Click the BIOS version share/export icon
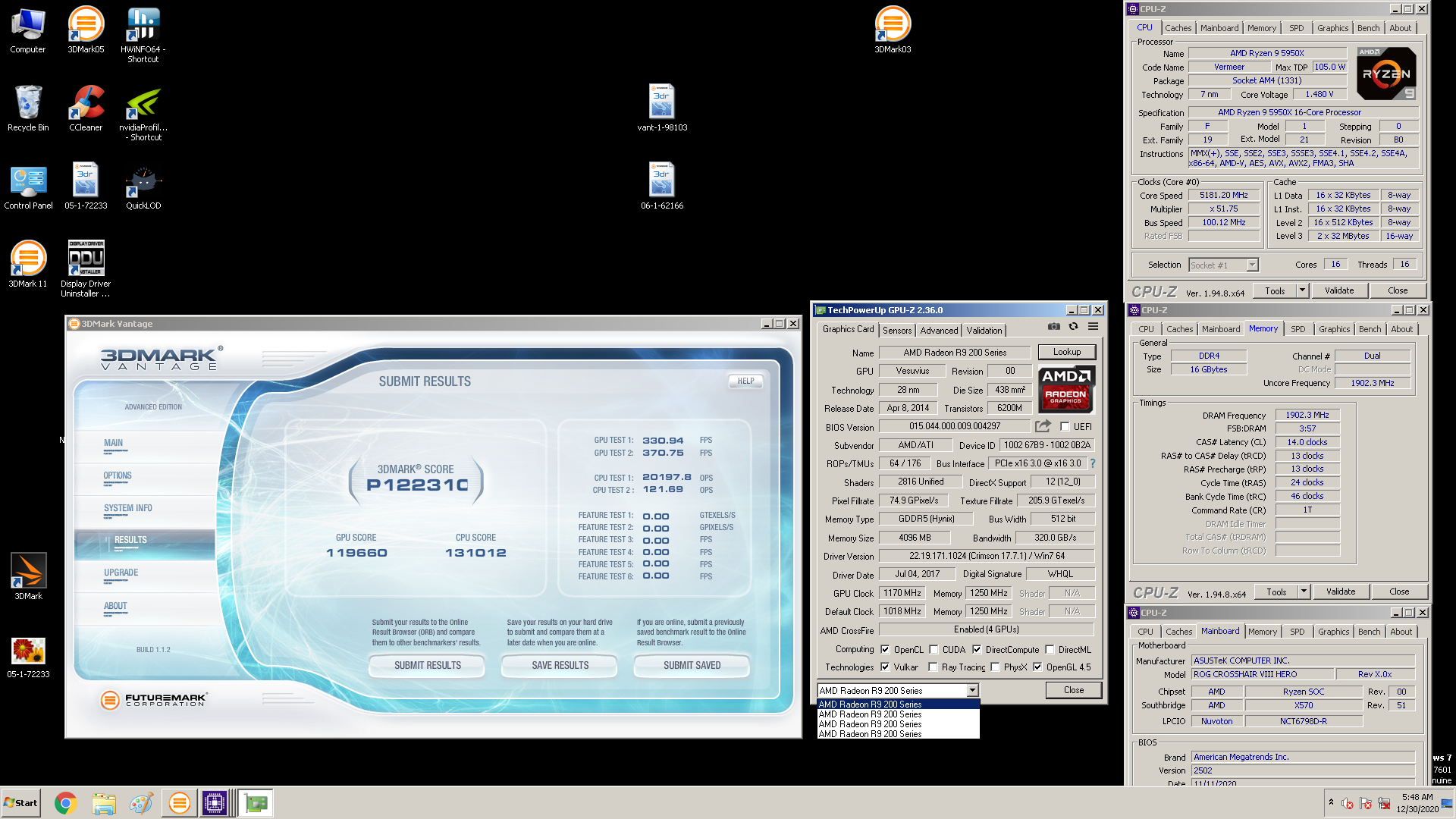Viewport: 1456px width, 819px height. point(1043,426)
